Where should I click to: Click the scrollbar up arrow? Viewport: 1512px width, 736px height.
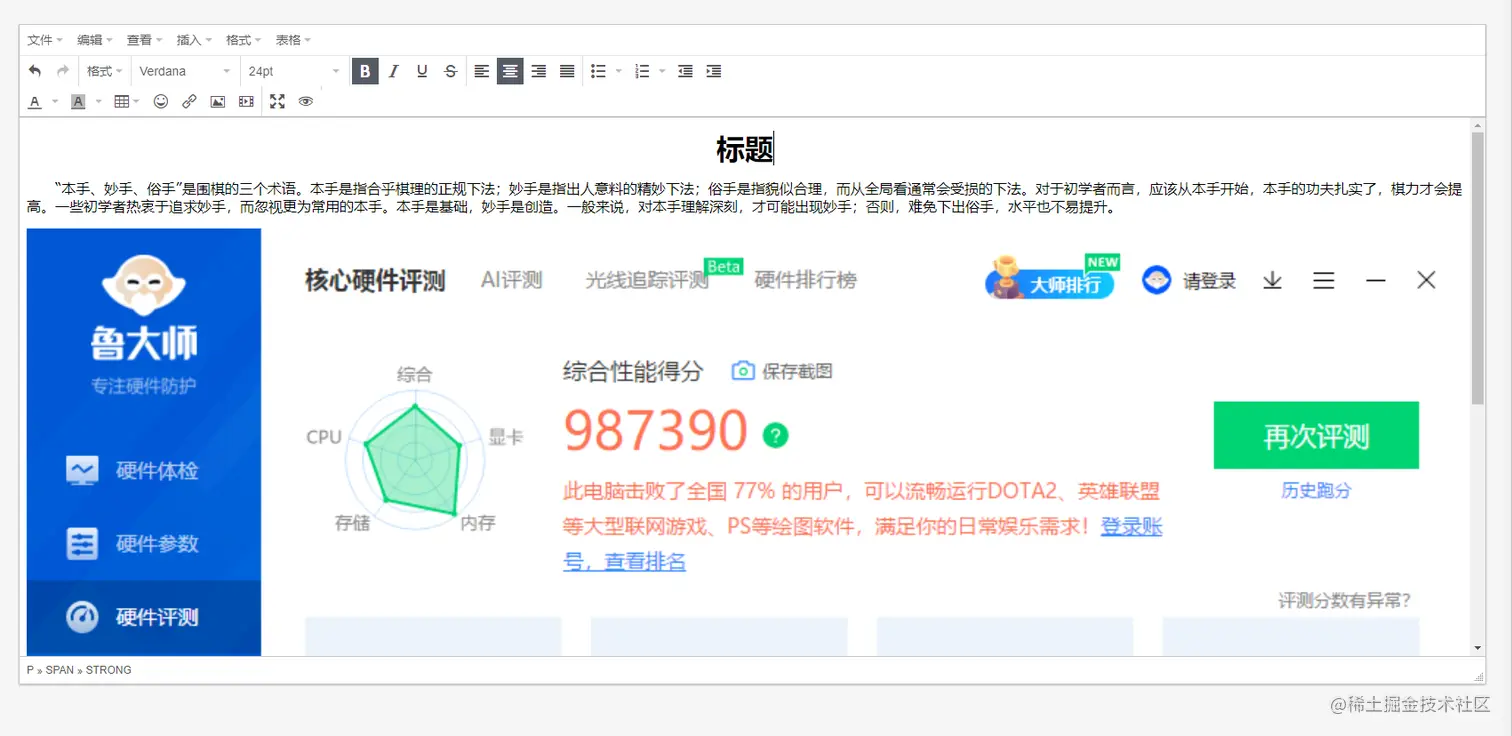coord(1478,125)
